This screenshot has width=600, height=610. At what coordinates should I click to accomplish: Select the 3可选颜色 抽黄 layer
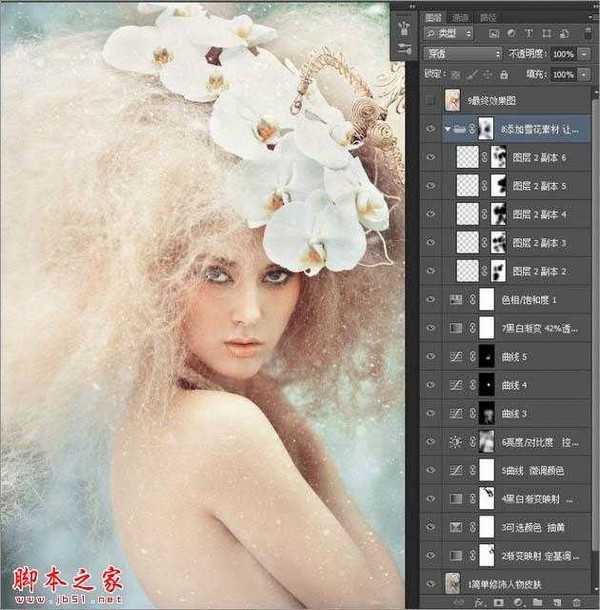click(x=540, y=526)
